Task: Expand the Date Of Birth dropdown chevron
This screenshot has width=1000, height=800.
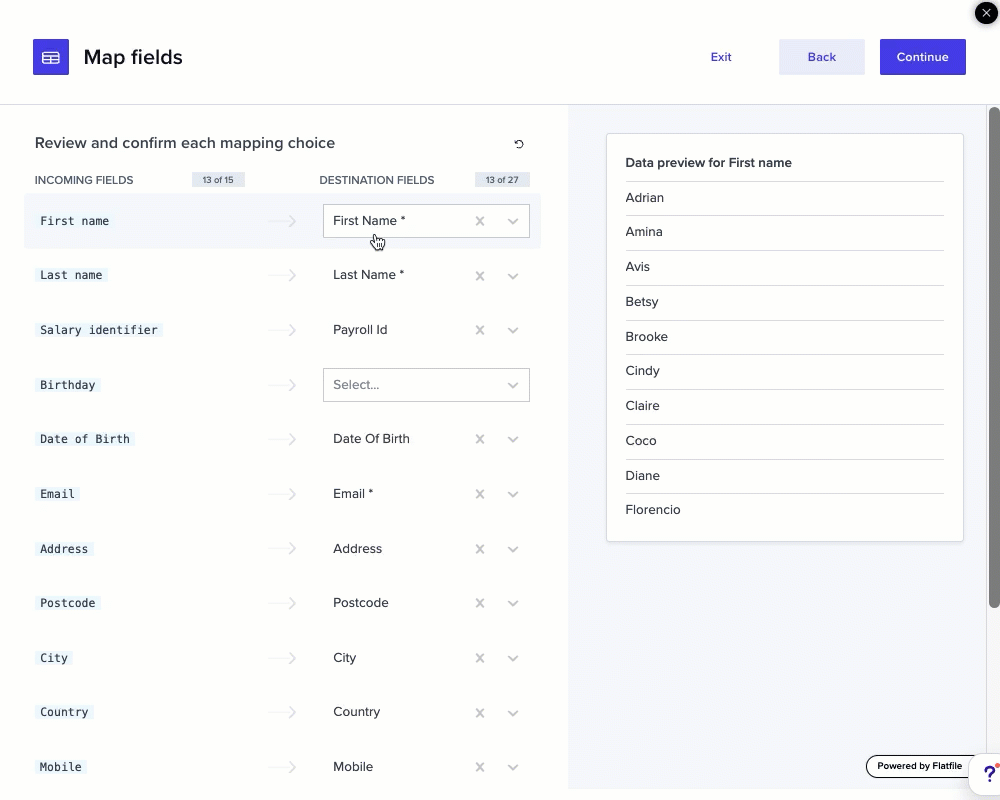Action: [x=513, y=440]
